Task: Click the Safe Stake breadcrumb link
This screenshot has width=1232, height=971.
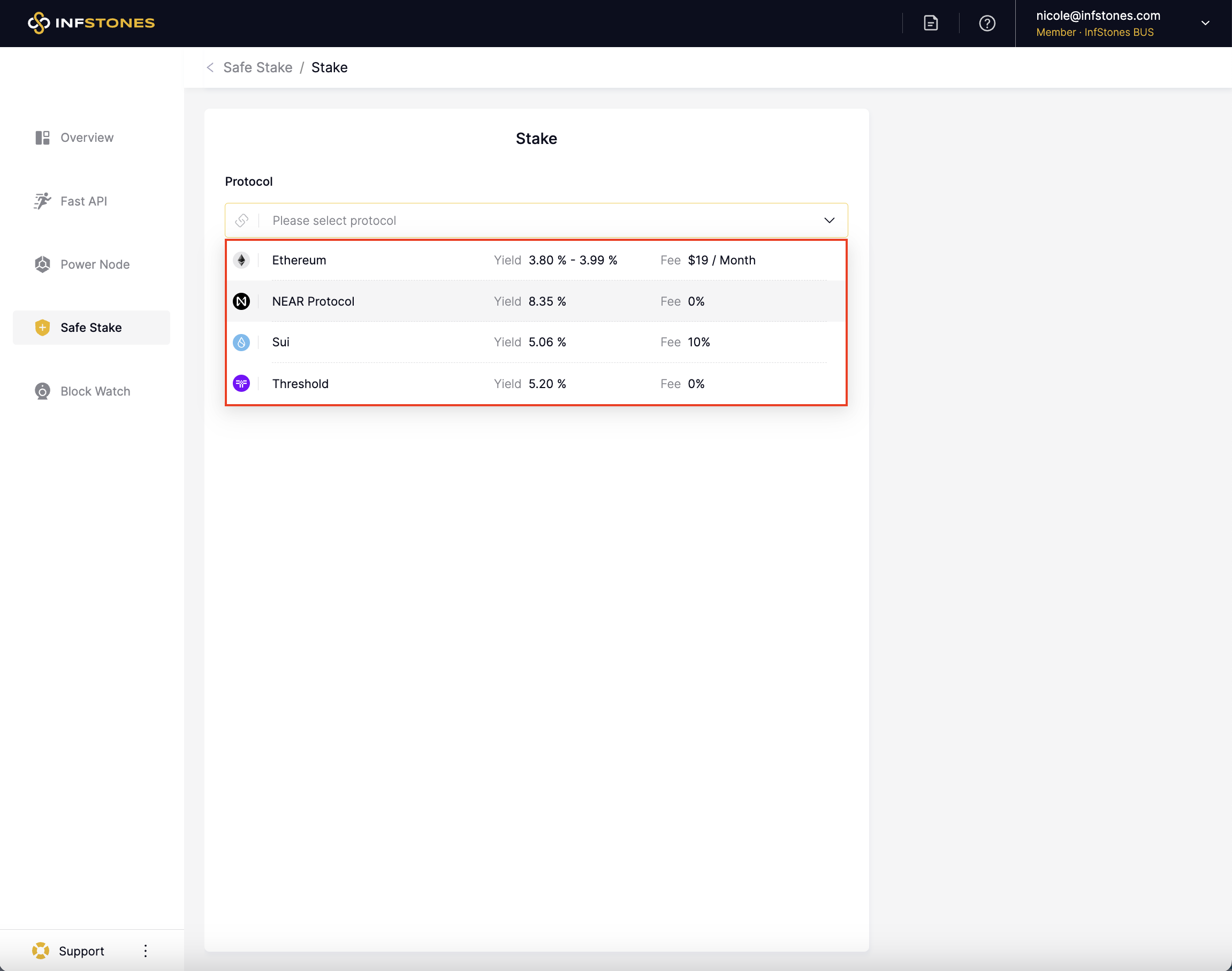Action: tap(257, 67)
